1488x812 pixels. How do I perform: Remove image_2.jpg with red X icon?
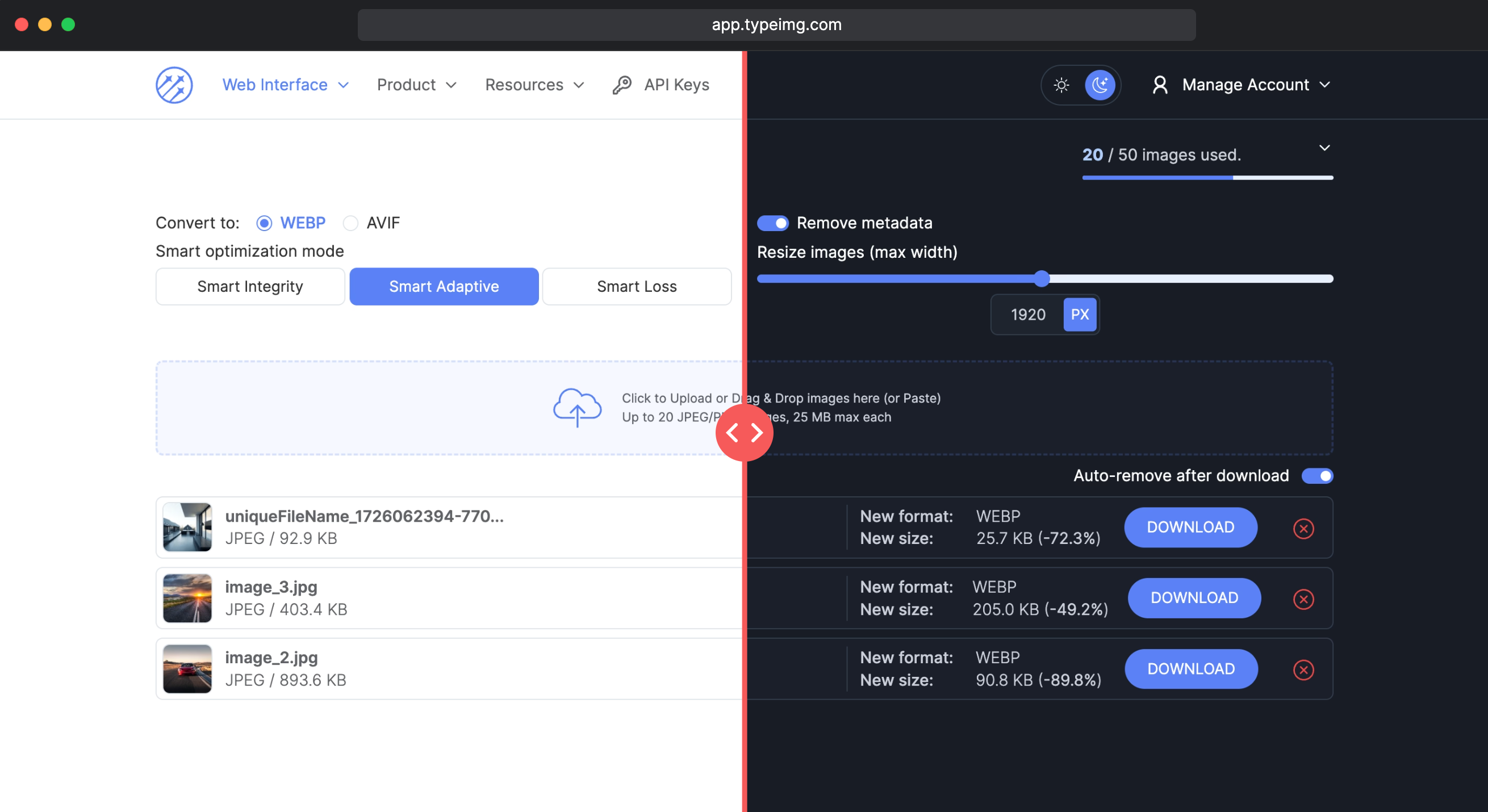1303,670
